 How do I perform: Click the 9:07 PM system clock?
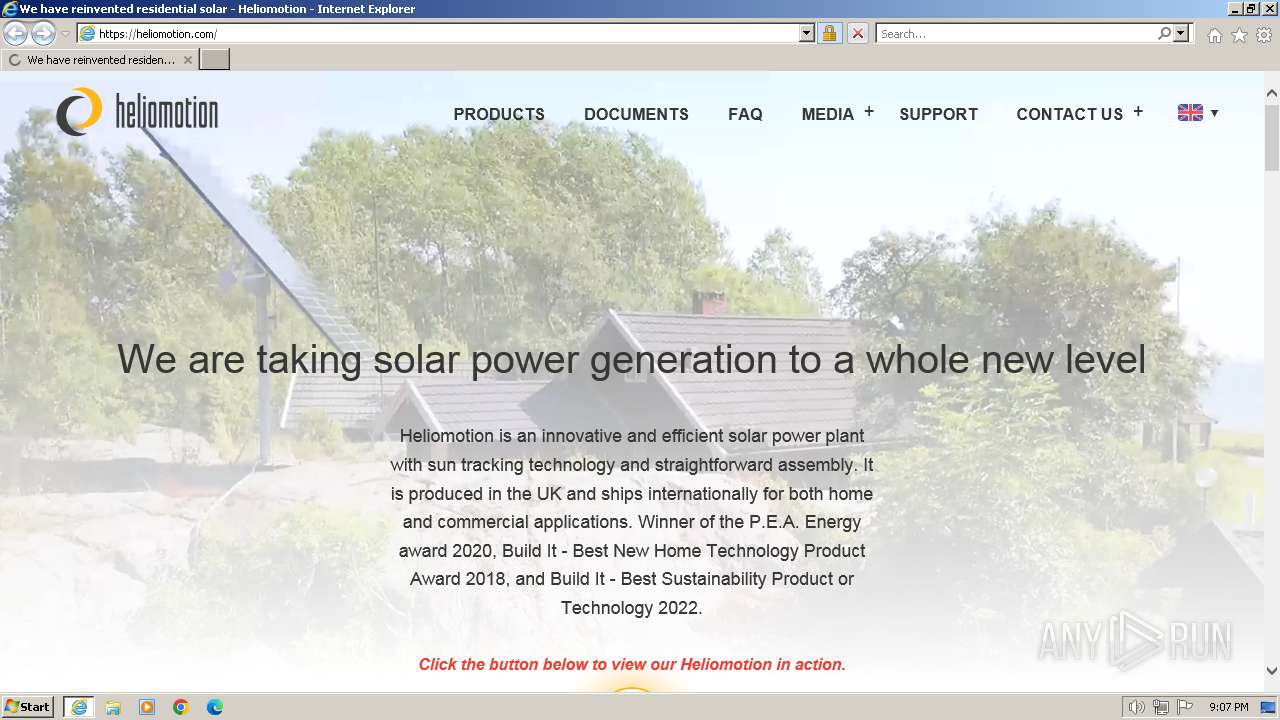coord(1228,707)
